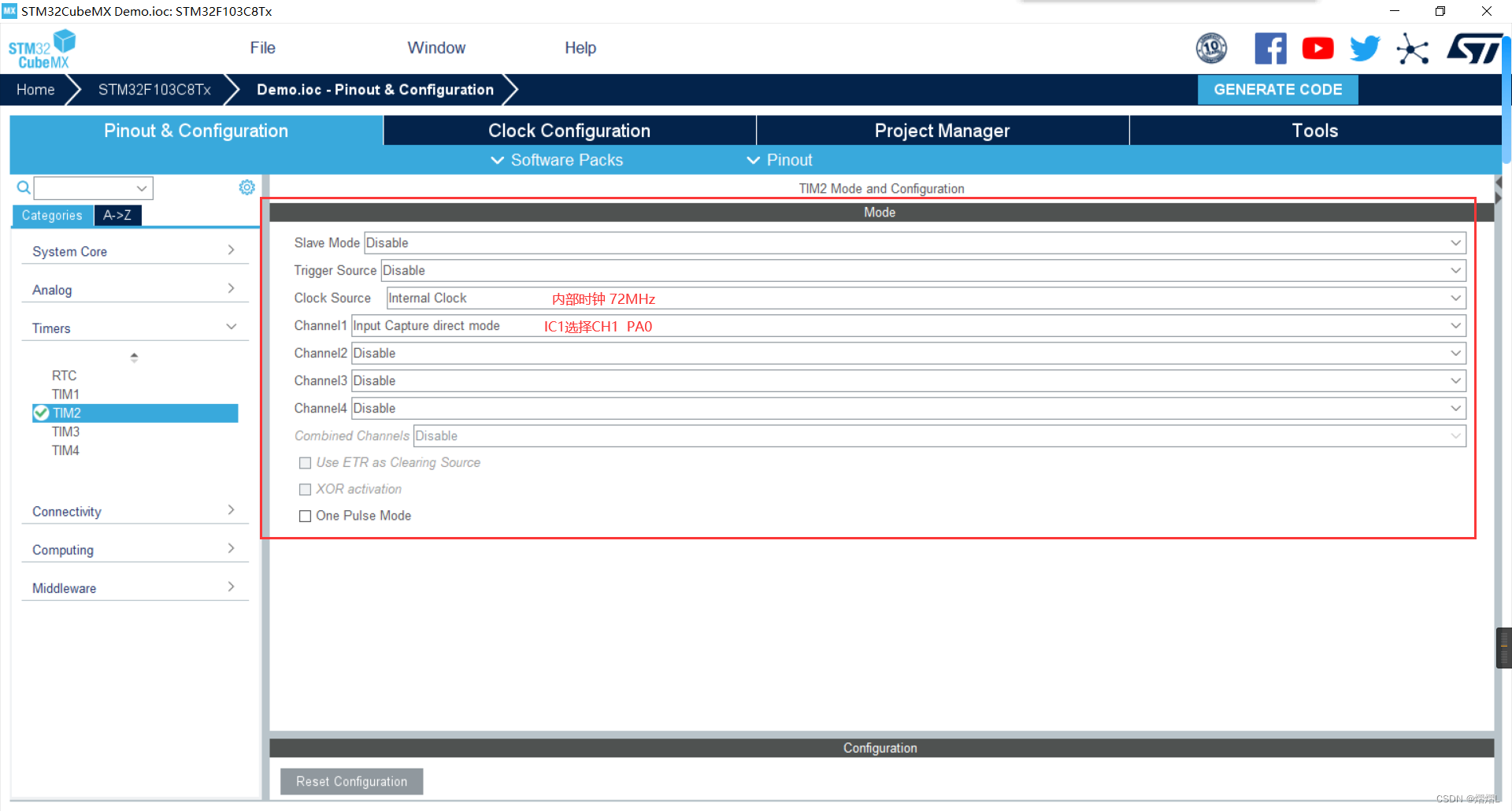This screenshot has height=811, width=1512.
Task: Expand the Connectivity category
Action: (x=135, y=512)
